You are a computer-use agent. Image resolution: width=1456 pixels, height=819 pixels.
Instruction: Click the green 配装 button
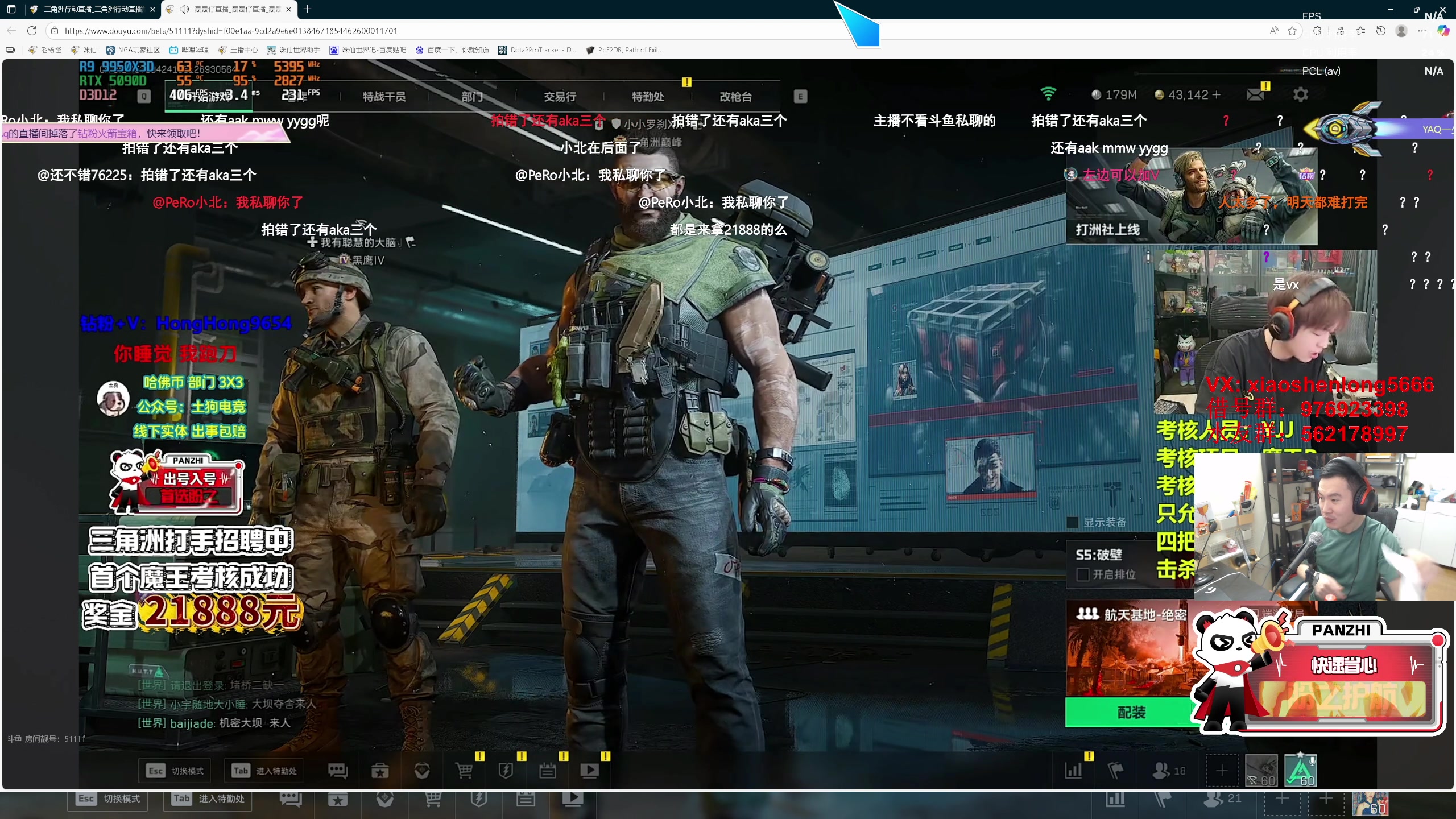pos(1131,713)
